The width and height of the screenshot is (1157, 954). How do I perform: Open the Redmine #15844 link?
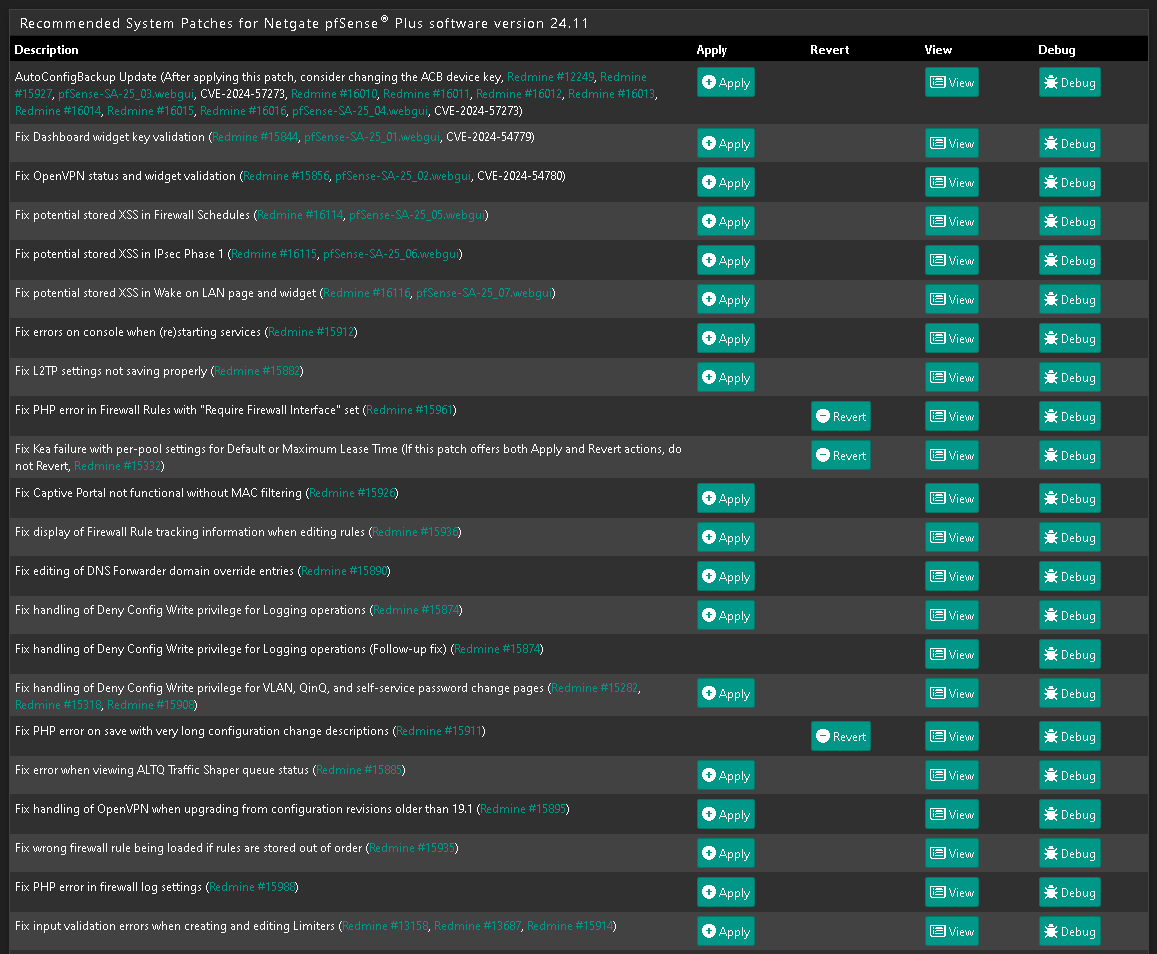click(x=255, y=137)
